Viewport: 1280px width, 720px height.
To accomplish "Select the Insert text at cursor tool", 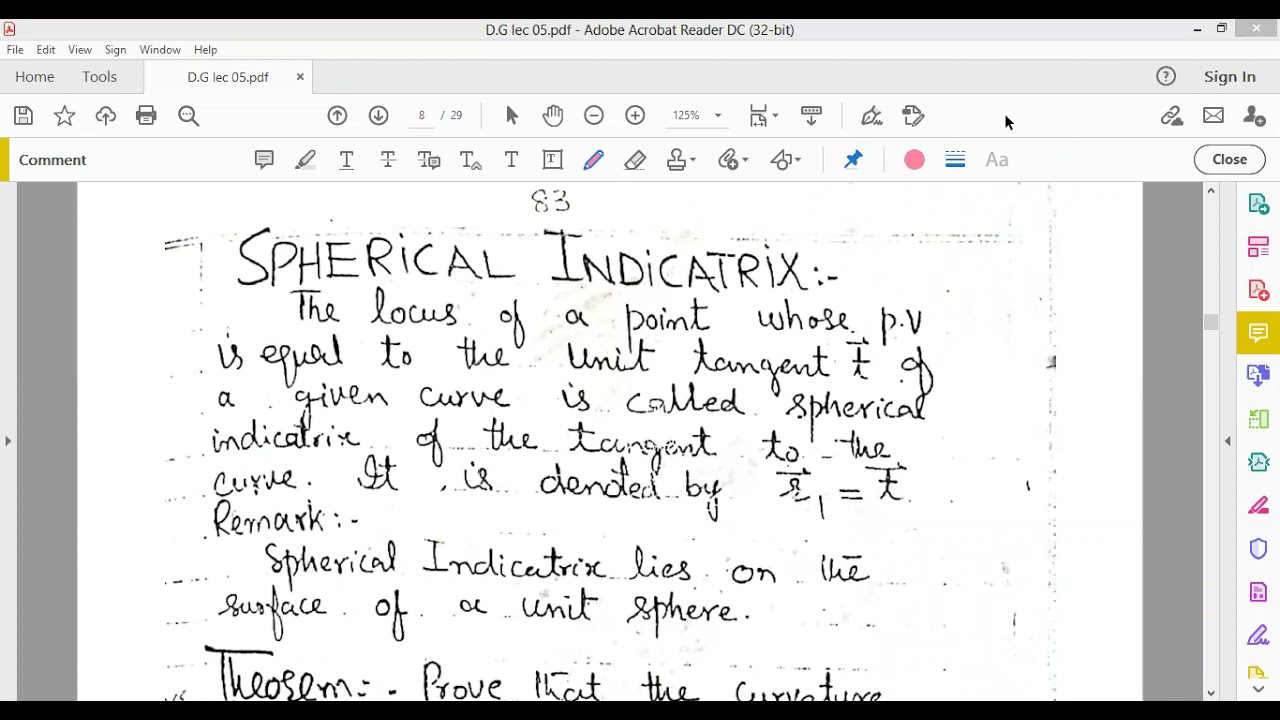I will tap(470, 160).
